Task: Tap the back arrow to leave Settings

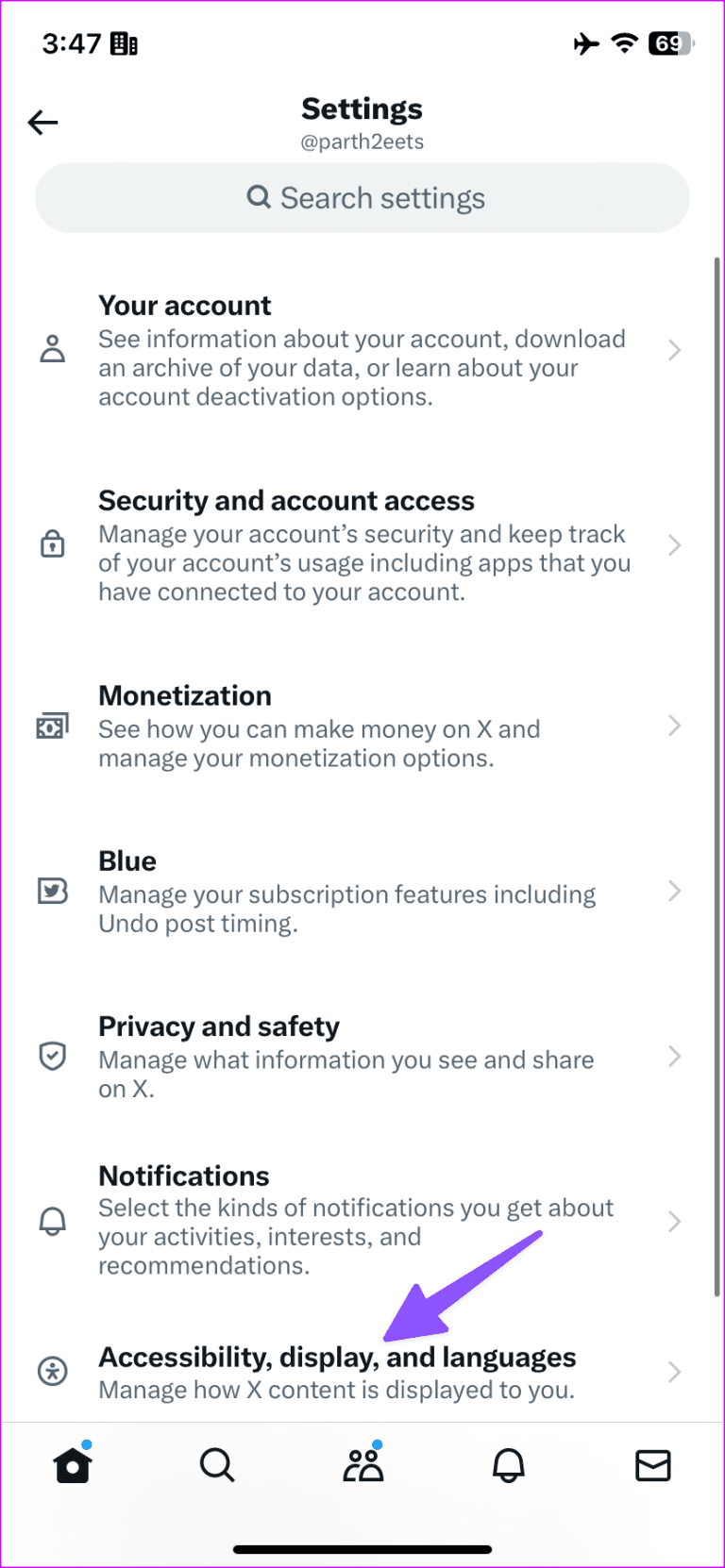Action: click(42, 122)
